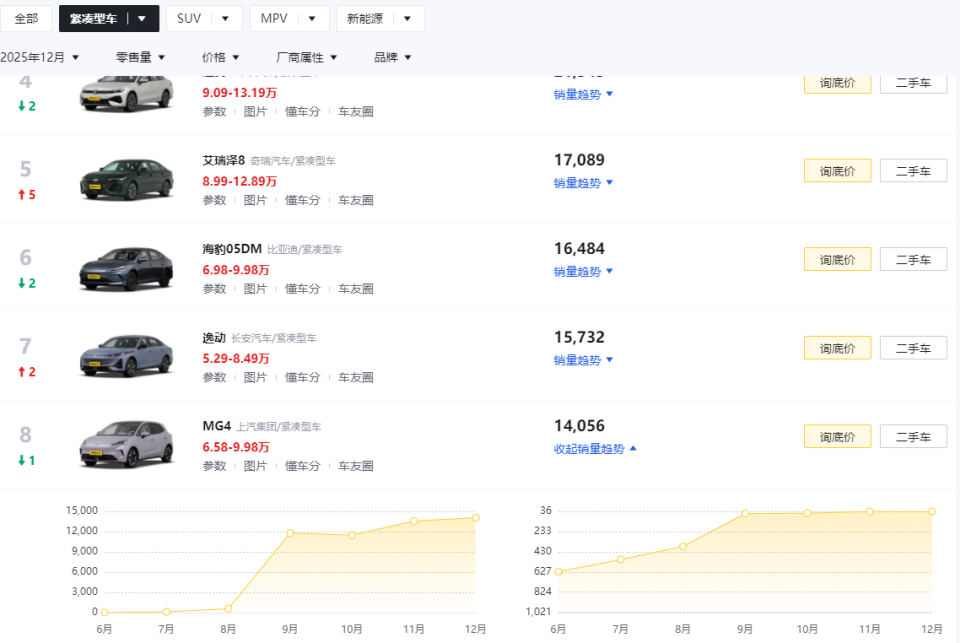The height and width of the screenshot is (643, 960).
Task: Click 二手车 button for MG4
Action: [912, 436]
